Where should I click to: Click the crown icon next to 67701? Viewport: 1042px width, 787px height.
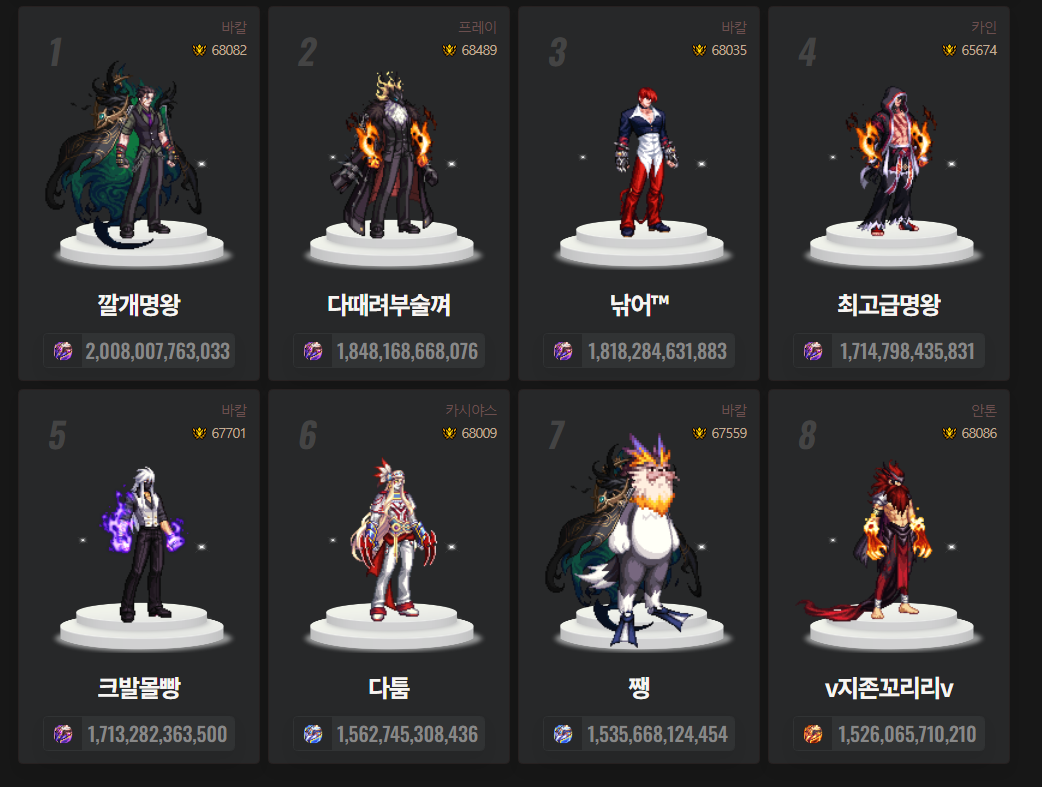pos(199,433)
